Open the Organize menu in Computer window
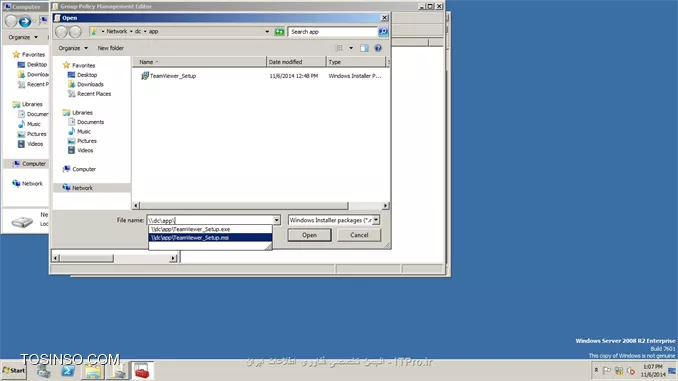Screen dimensions: 678x381 point(23,37)
